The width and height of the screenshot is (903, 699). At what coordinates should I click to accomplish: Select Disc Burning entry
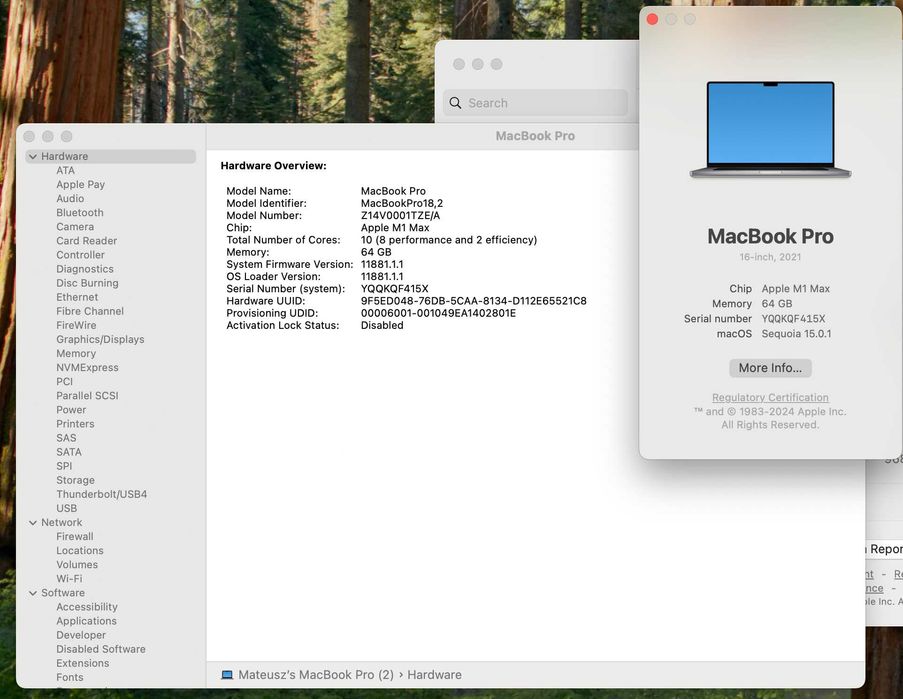(x=88, y=283)
